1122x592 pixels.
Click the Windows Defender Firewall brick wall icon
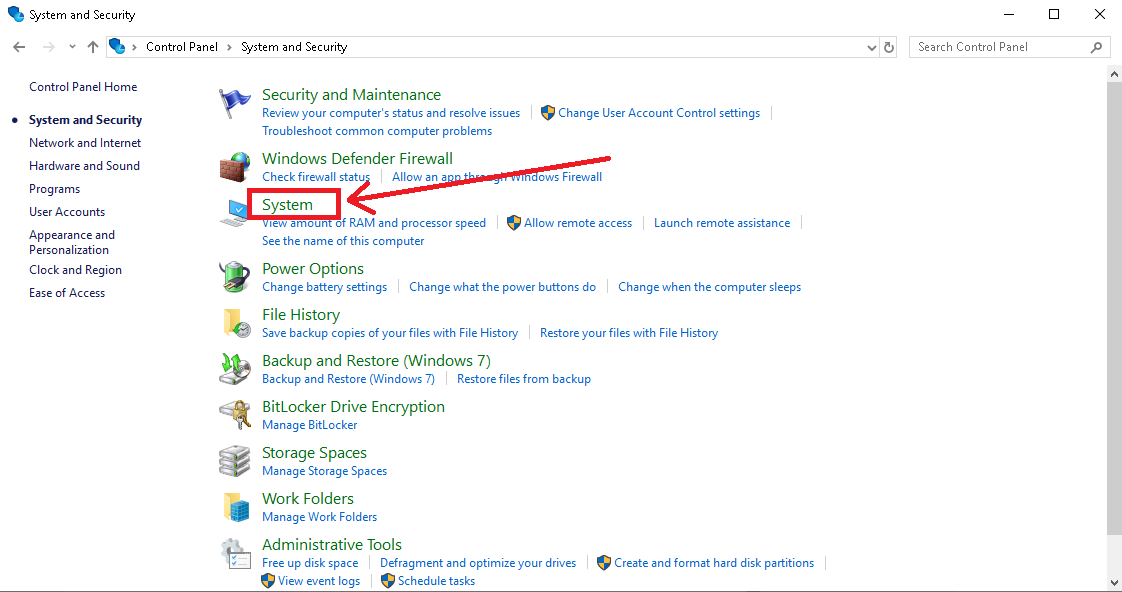(235, 167)
